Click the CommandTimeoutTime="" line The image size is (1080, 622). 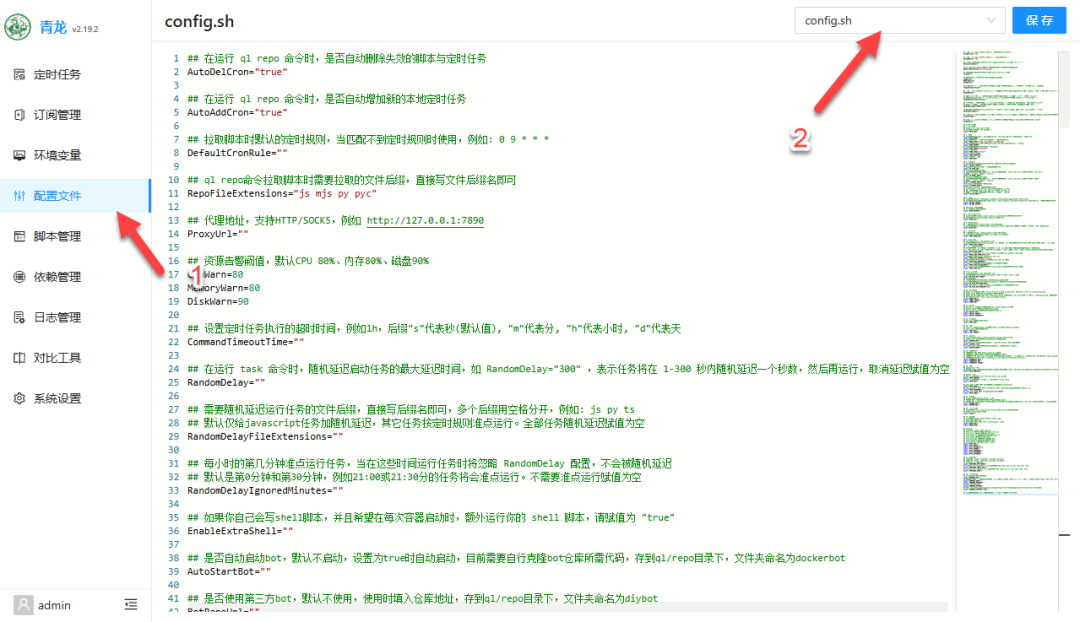pyautogui.click(x=246, y=342)
